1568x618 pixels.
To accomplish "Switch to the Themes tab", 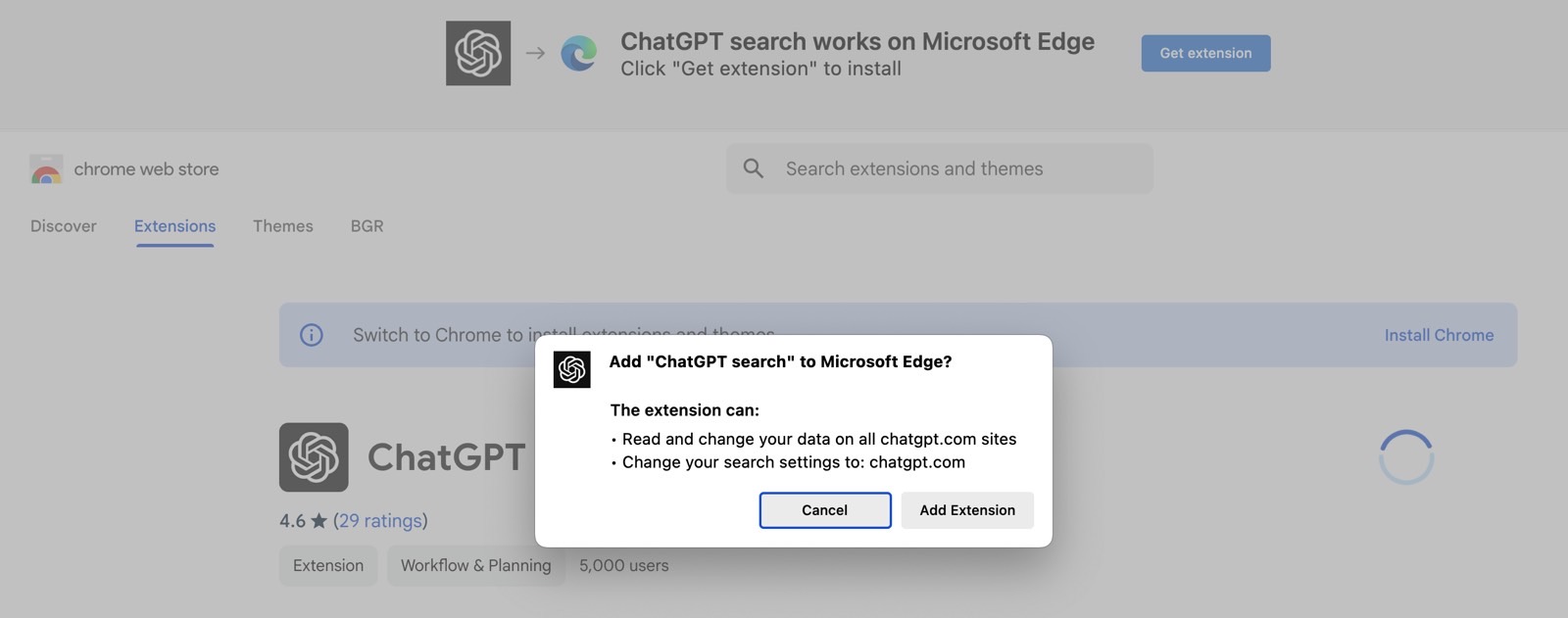I will point(283,226).
